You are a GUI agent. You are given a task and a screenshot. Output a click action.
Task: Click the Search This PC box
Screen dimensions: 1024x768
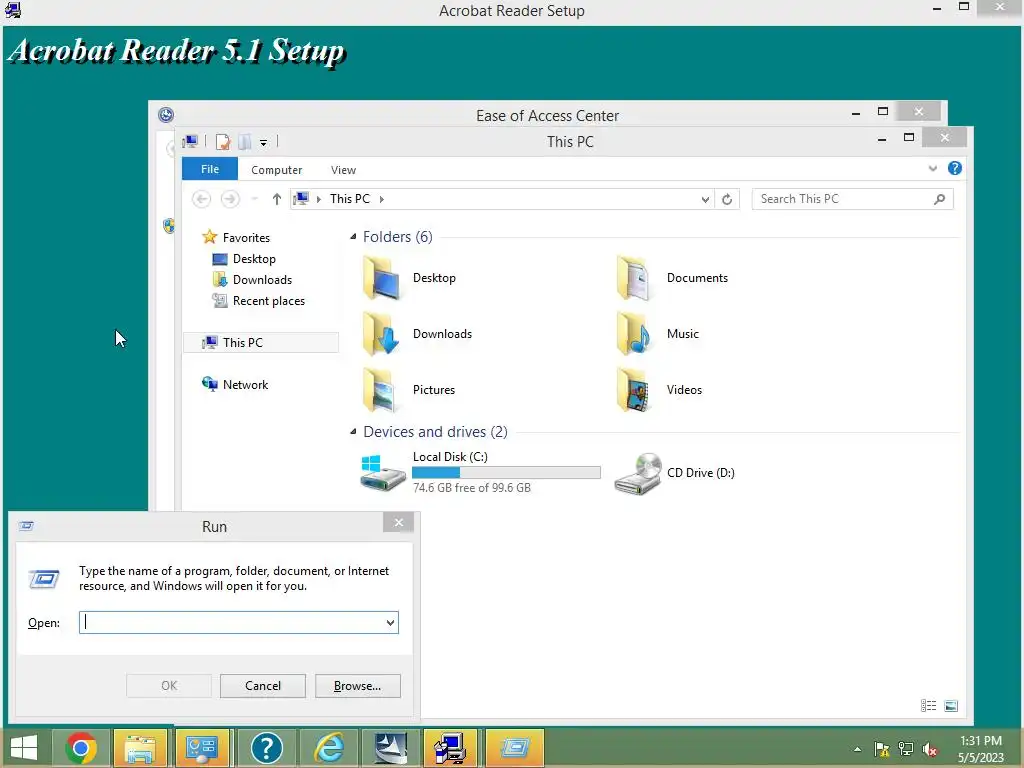tap(852, 199)
